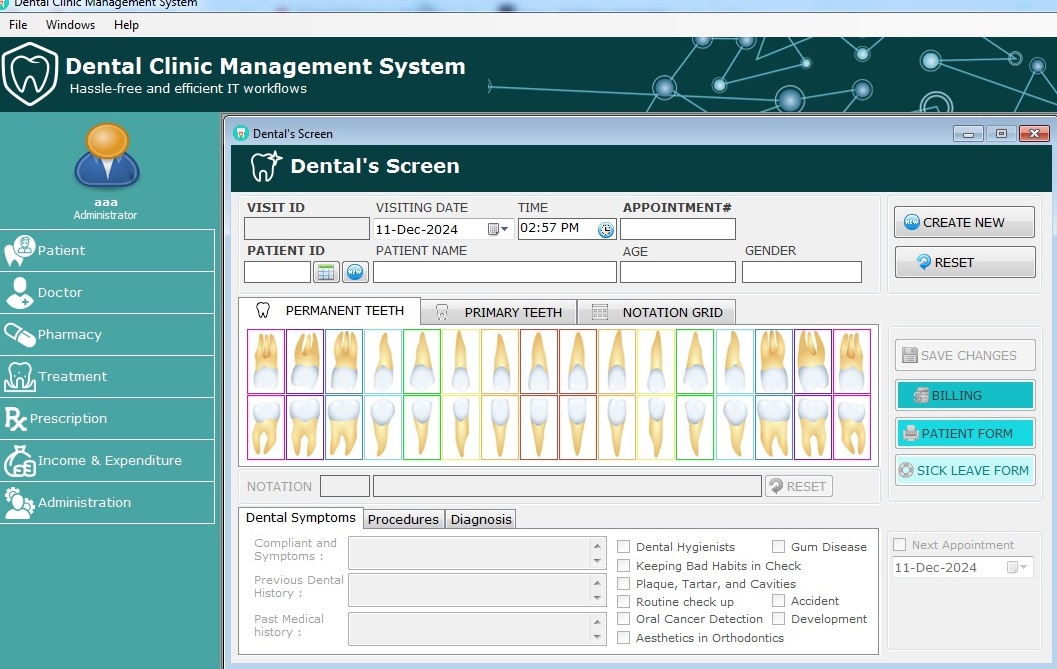Select the Pharmacy pill icon
Screen dimensions: 1057x669
[19, 335]
